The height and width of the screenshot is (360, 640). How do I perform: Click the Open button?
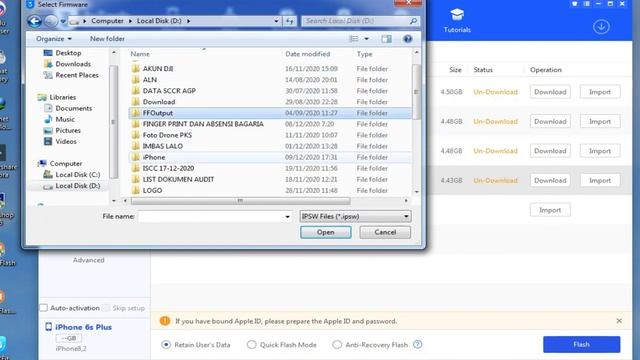click(x=325, y=232)
